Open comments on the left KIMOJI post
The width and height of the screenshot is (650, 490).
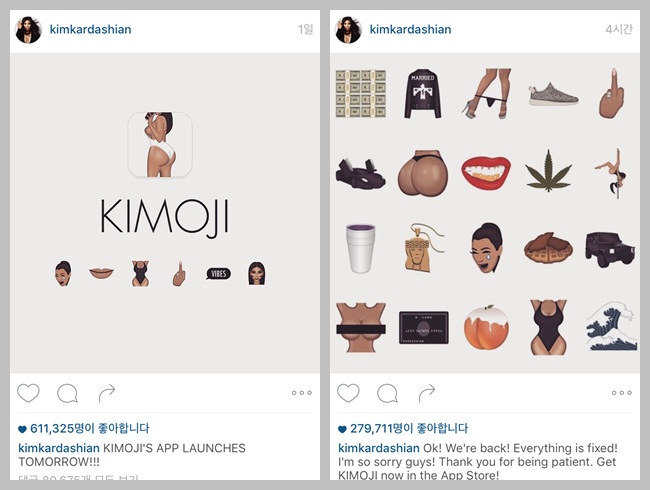pyautogui.click(x=68, y=393)
